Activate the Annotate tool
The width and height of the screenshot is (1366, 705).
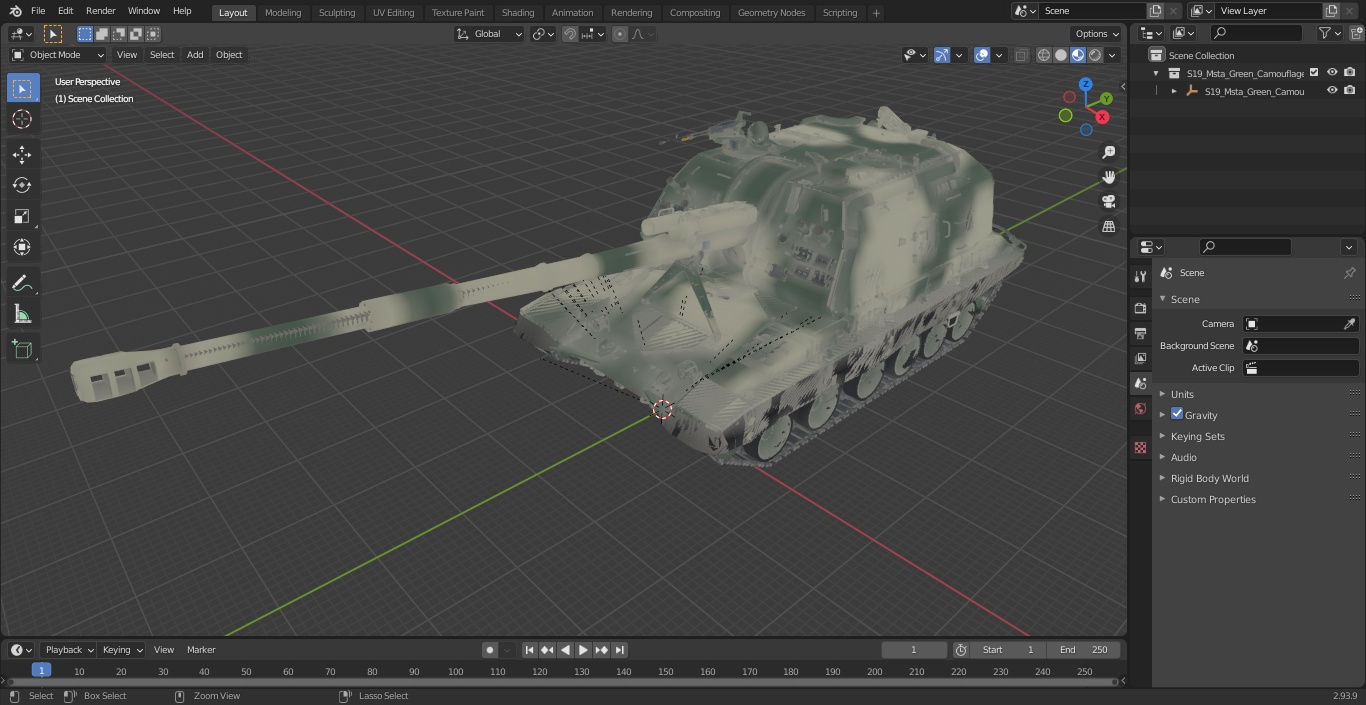pos(22,283)
